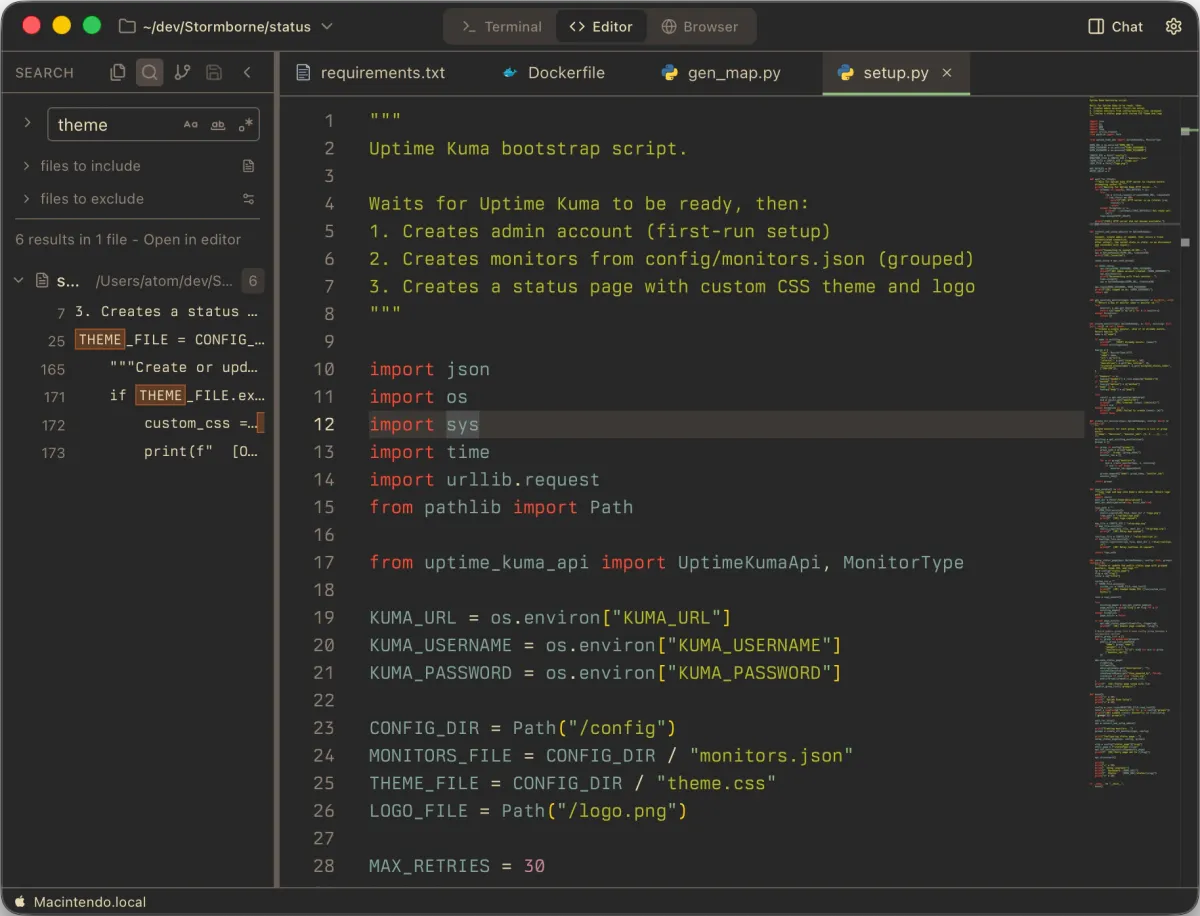Open the Explorer files icon above Search
Screen dimensions: 1200x916
click(117, 72)
